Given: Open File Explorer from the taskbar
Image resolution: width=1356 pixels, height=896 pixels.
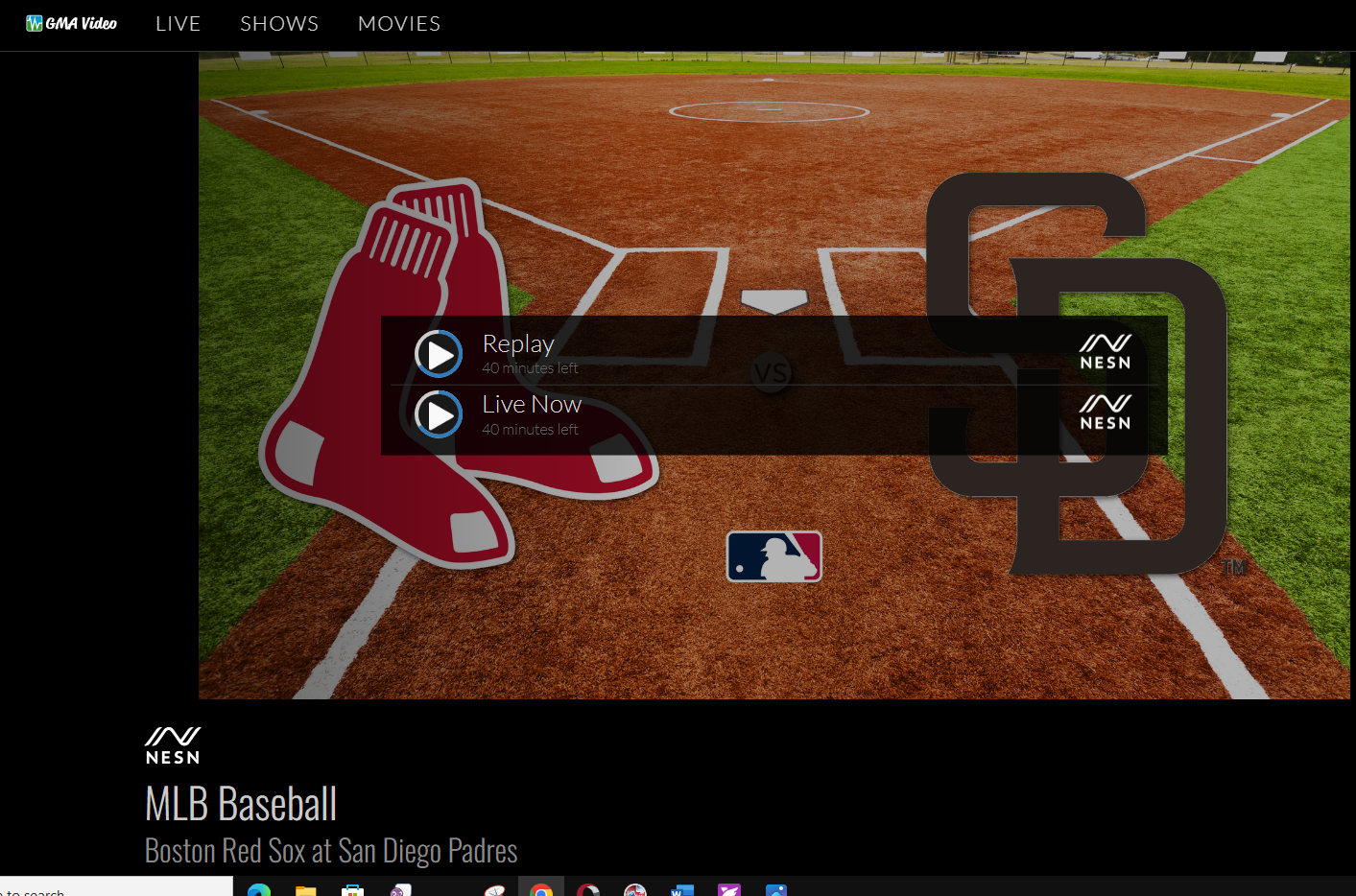Looking at the screenshot, I should (306, 889).
